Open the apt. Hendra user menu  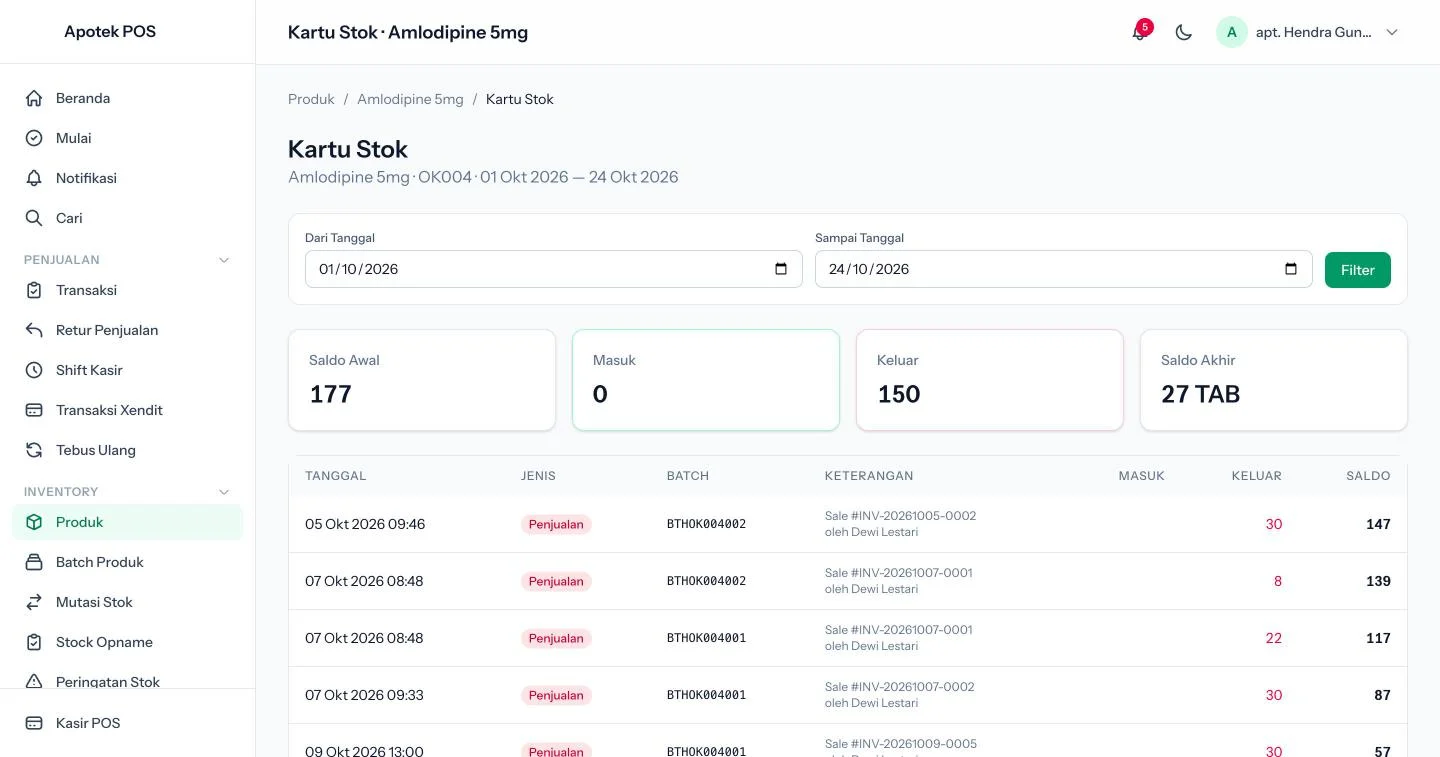click(1308, 32)
